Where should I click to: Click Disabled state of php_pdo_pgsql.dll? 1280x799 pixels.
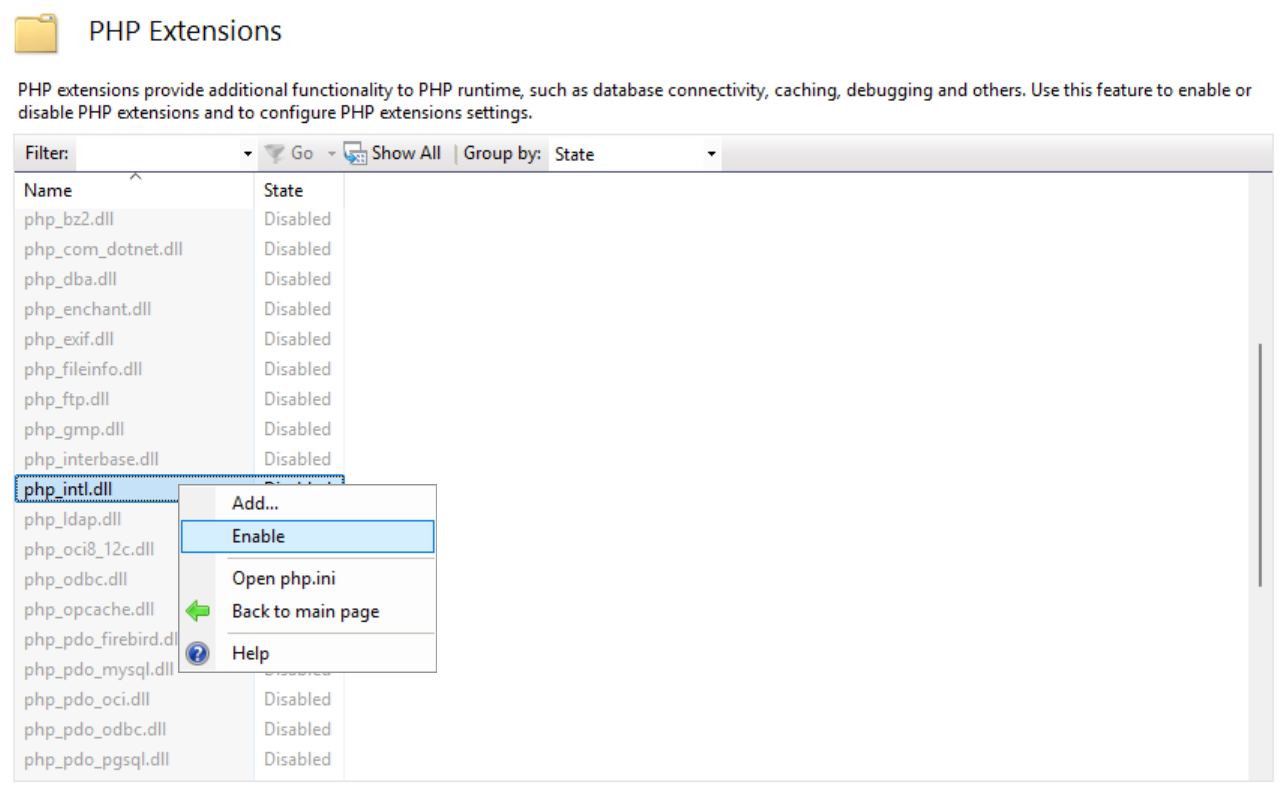click(297, 759)
